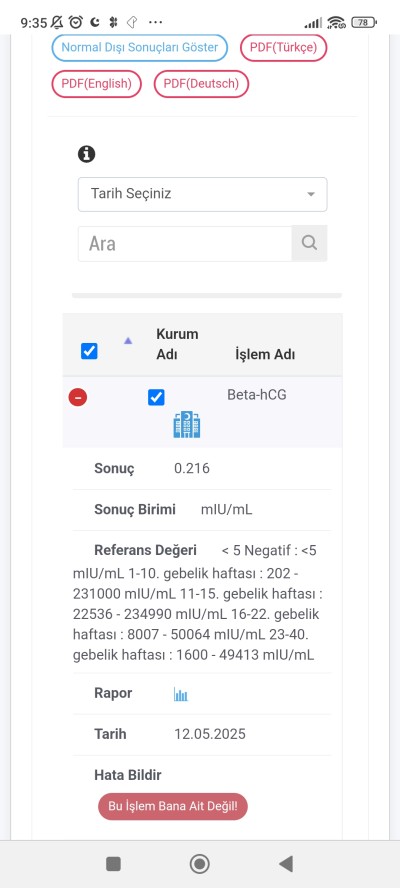Open the Tarih Seçiniz dropdown
Image resolution: width=400 pixels, height=888 pixels.
click(x=202, y=194)
